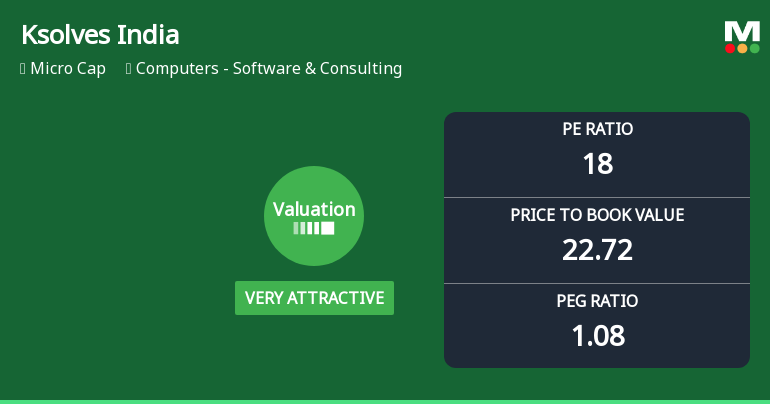
Task: Click the PE RATIO heading
Action: pos(598,129)
